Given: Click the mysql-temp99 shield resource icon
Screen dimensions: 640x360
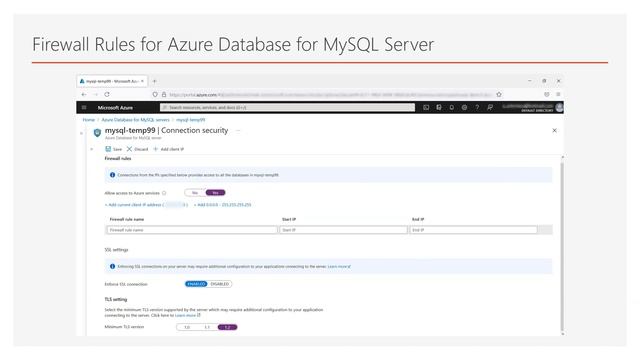Looking at the screenshot, I should (97, 133).
